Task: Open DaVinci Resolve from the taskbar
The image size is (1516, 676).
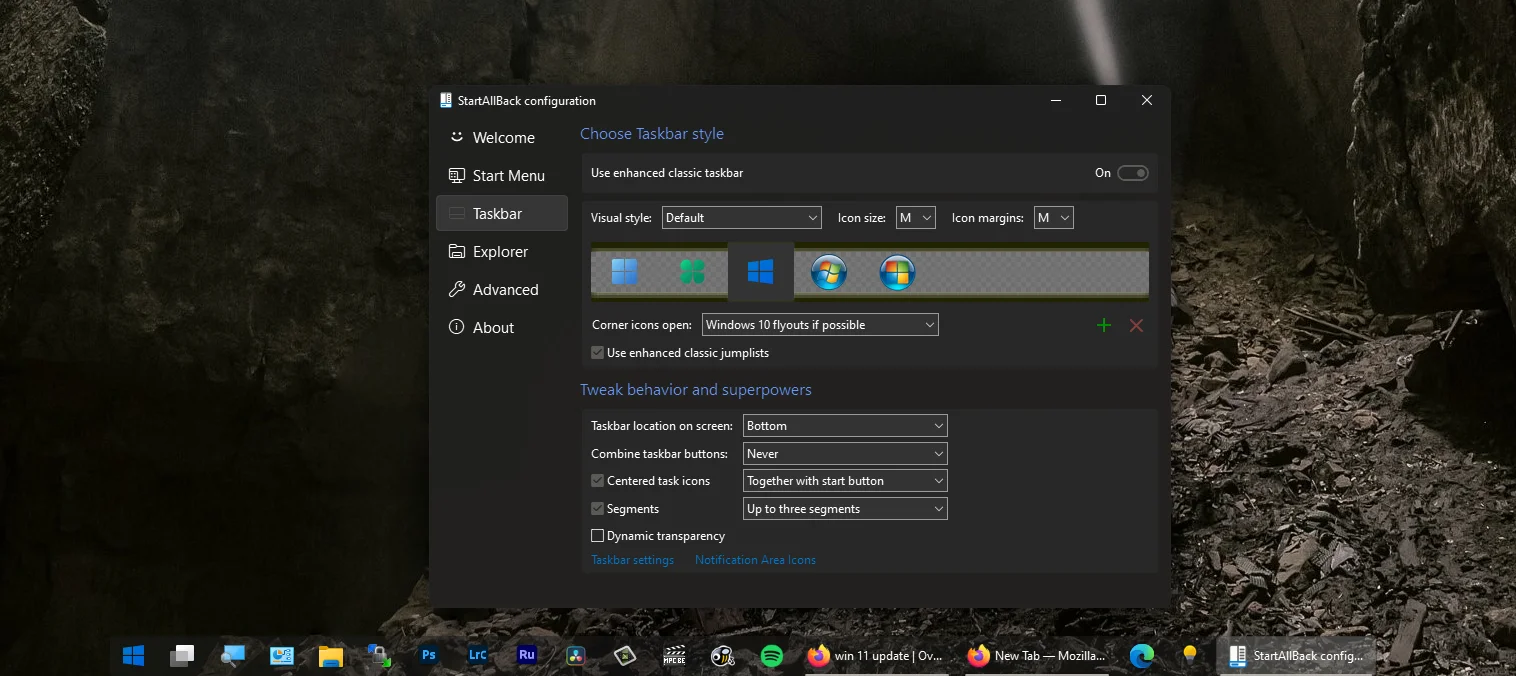Action: [x=576, y=656]
